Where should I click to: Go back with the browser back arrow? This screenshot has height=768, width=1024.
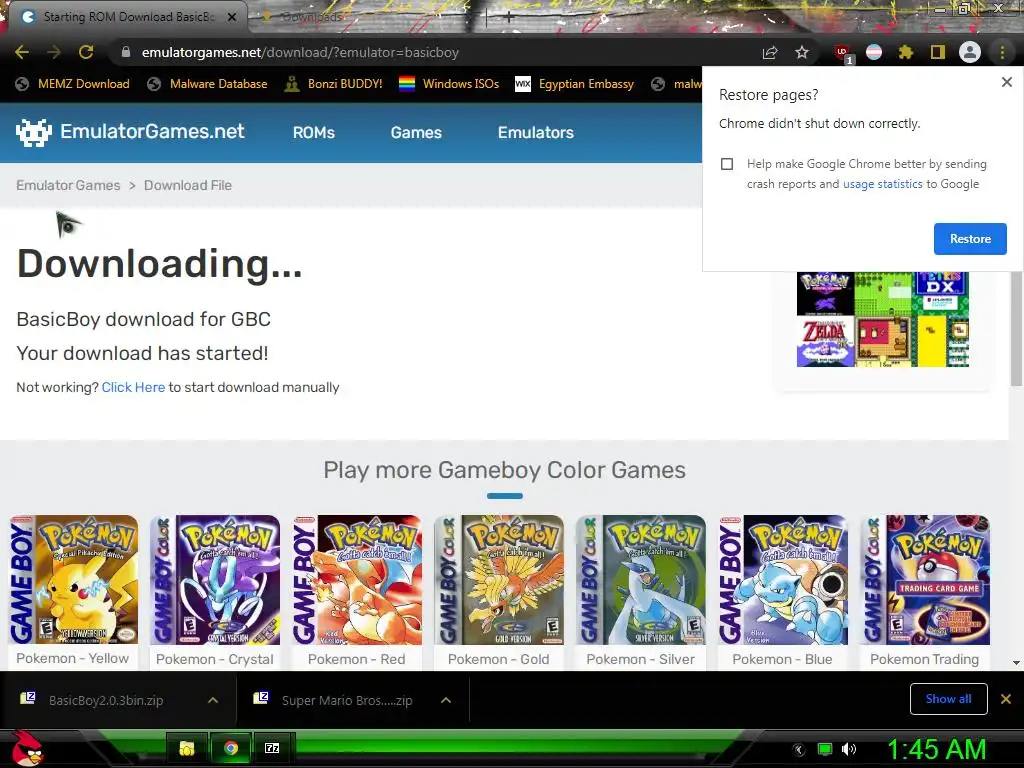pyautogui.click(x=22, y=52)
